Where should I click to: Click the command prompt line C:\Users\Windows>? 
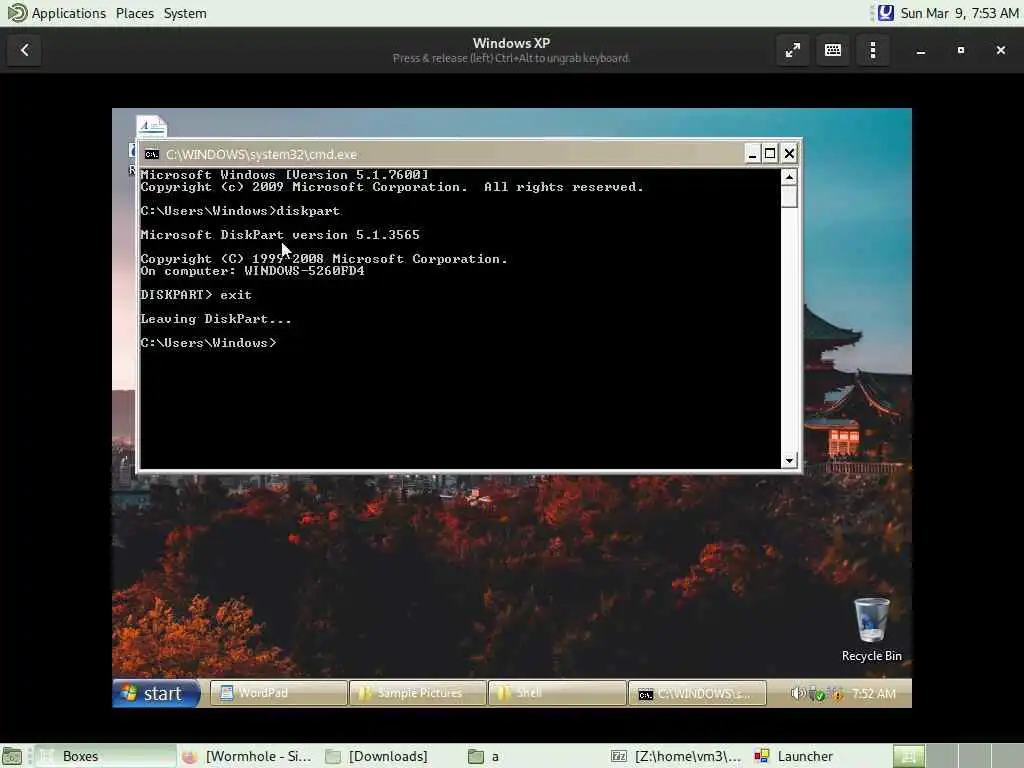pos(208,343)
